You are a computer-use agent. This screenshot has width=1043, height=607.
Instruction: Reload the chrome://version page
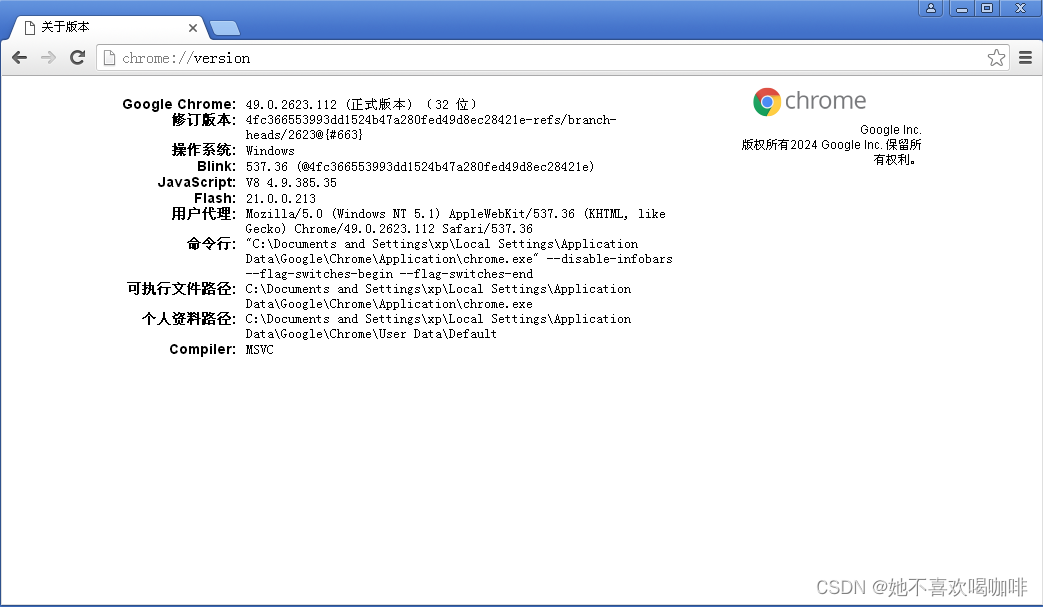click(77, 58)
